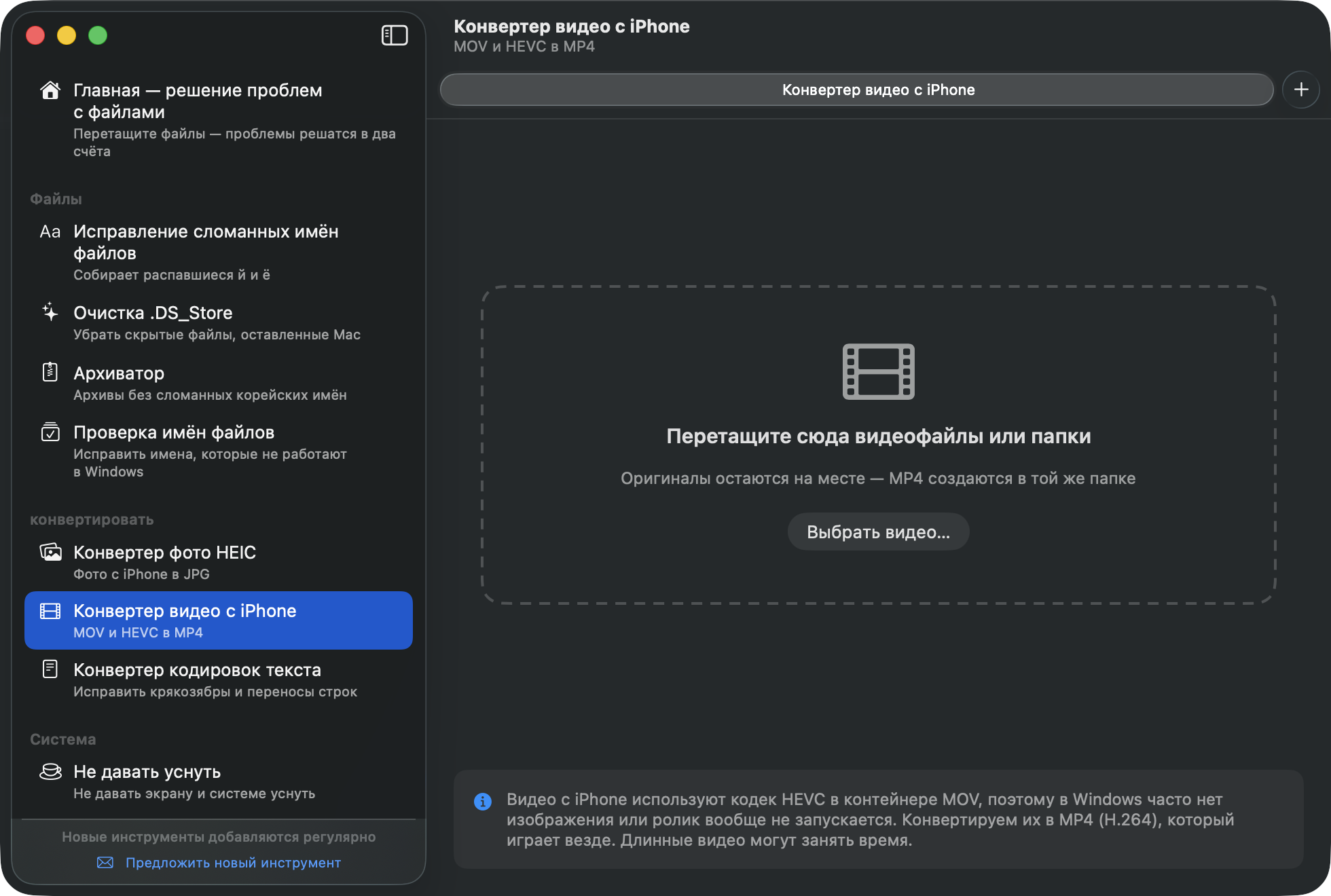
Task: Click the description Перетащите файлы — проблемы решатся
Action: 234,143
